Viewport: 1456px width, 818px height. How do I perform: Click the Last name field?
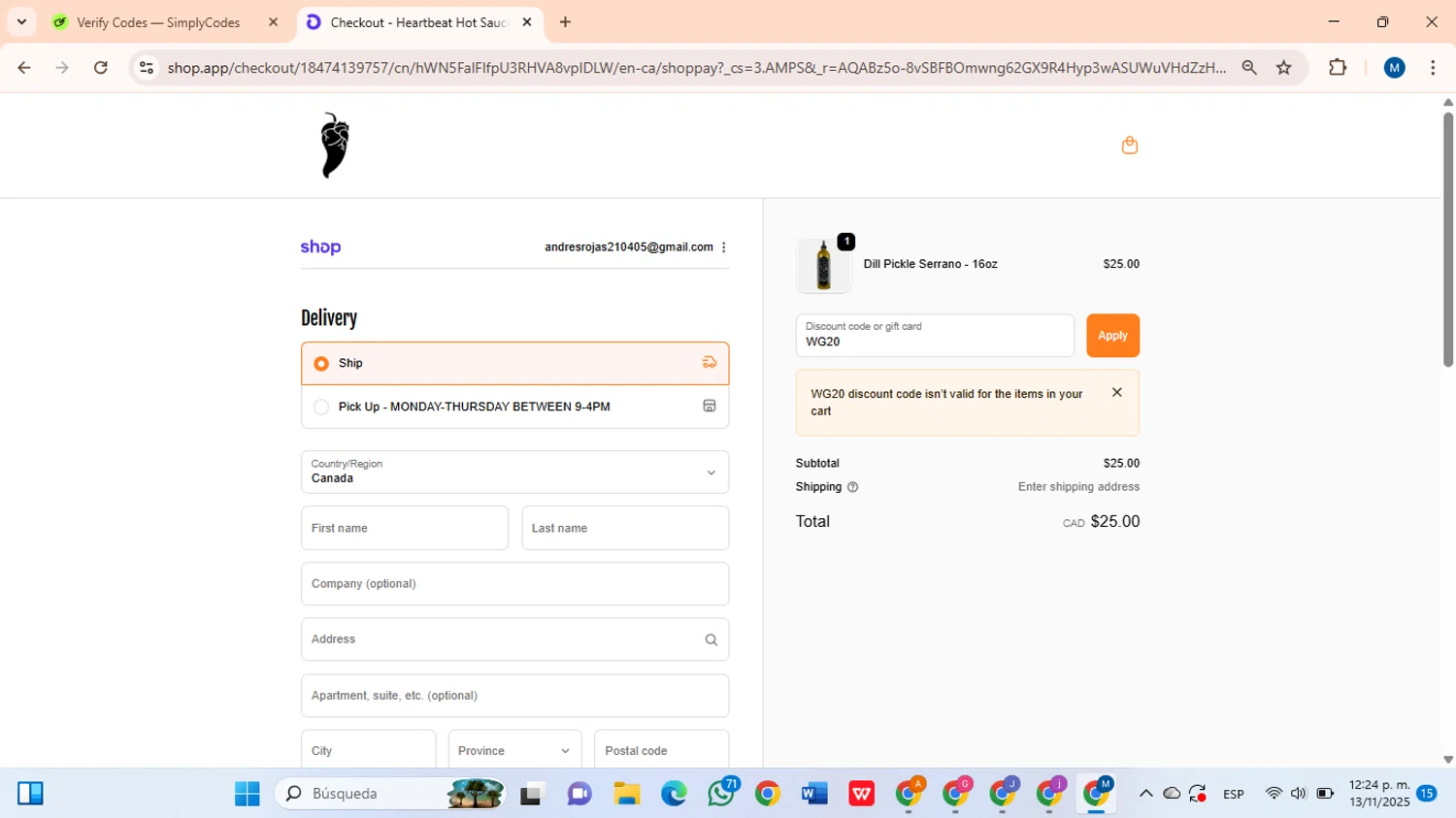point(625,528)
